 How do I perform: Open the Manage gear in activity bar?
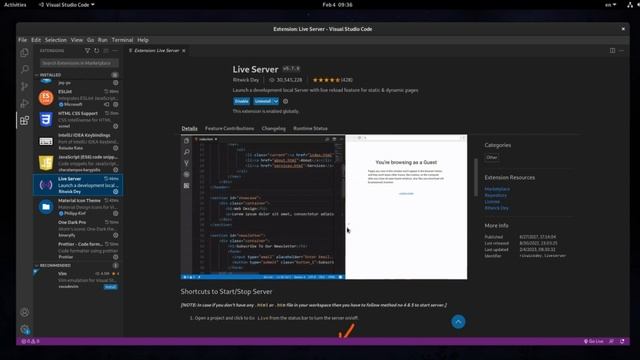tap(24, 329)
